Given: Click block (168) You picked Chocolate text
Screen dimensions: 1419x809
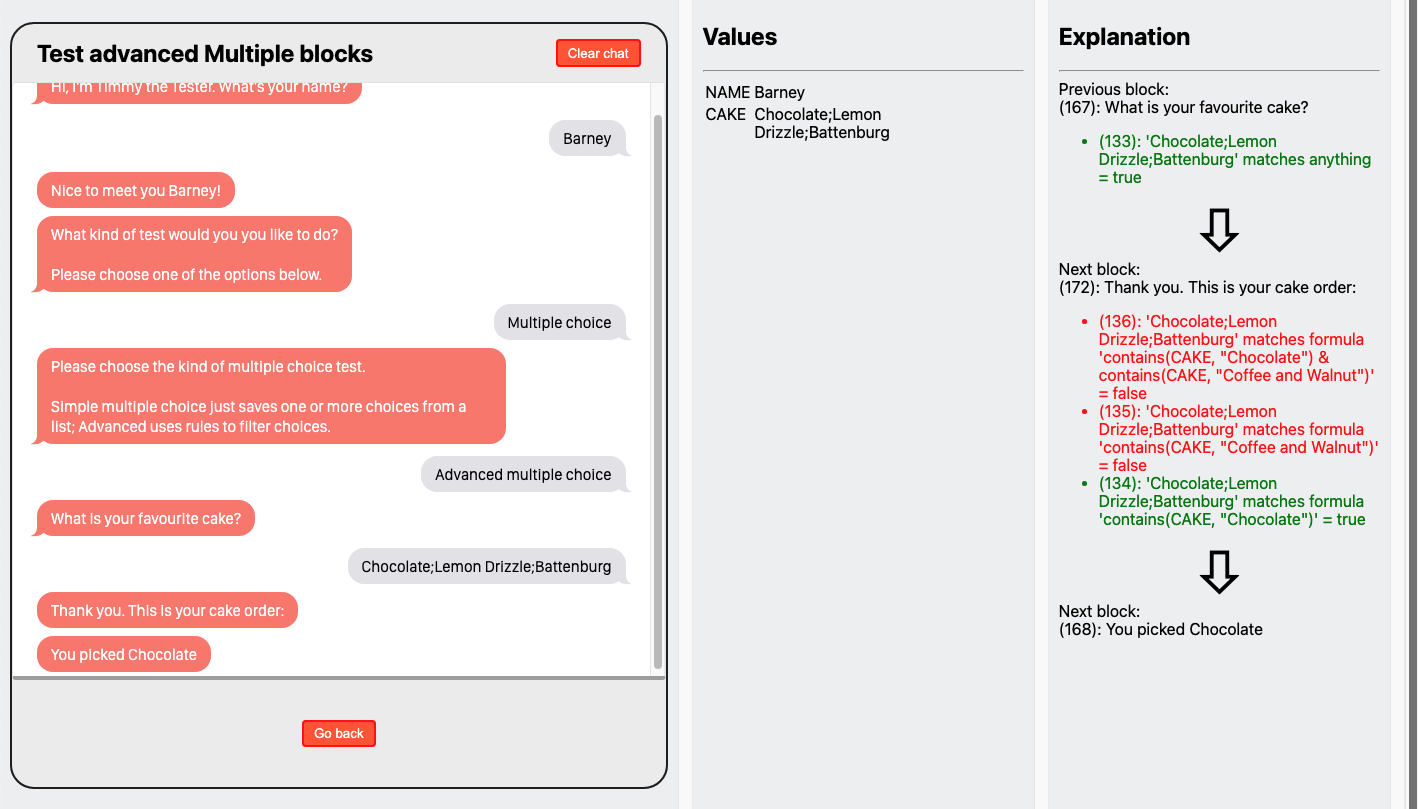Looking at the screenshot, I should pyautogui.click(x=1160, y=629).
